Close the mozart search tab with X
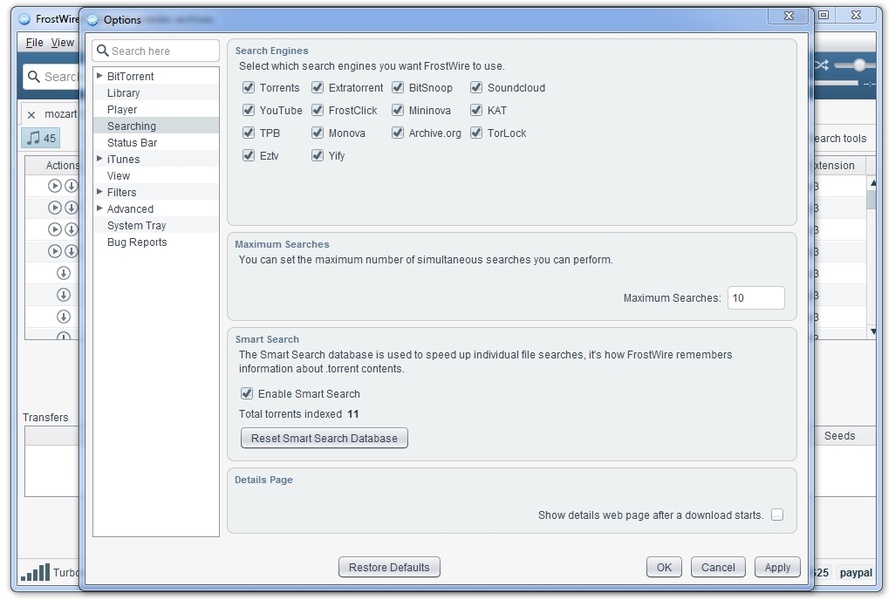895x600 pixels. 31,115
